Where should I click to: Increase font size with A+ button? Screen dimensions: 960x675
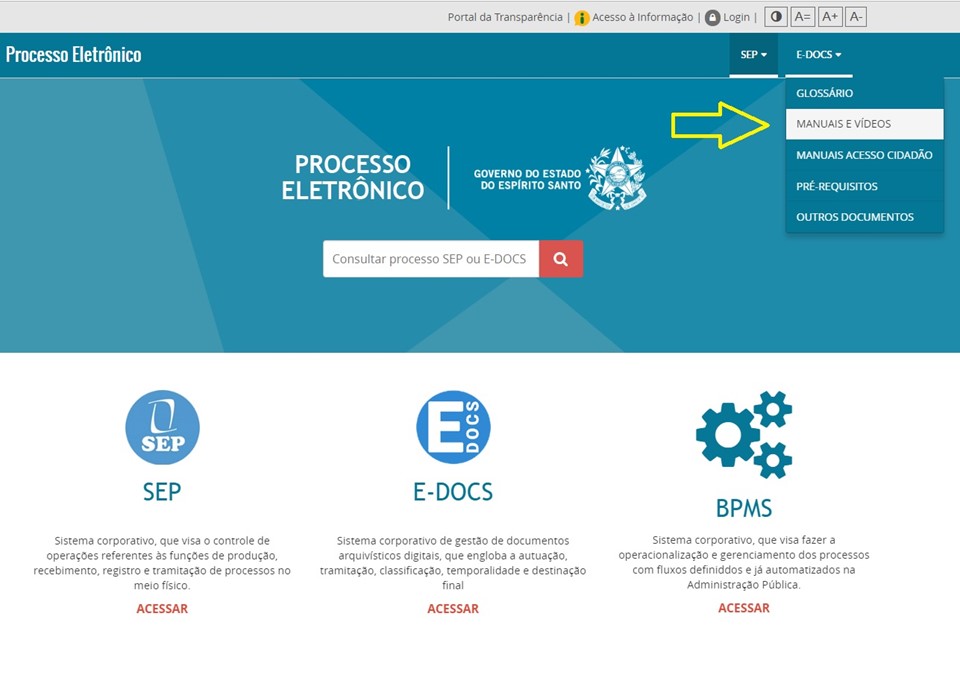click(830, 17)
